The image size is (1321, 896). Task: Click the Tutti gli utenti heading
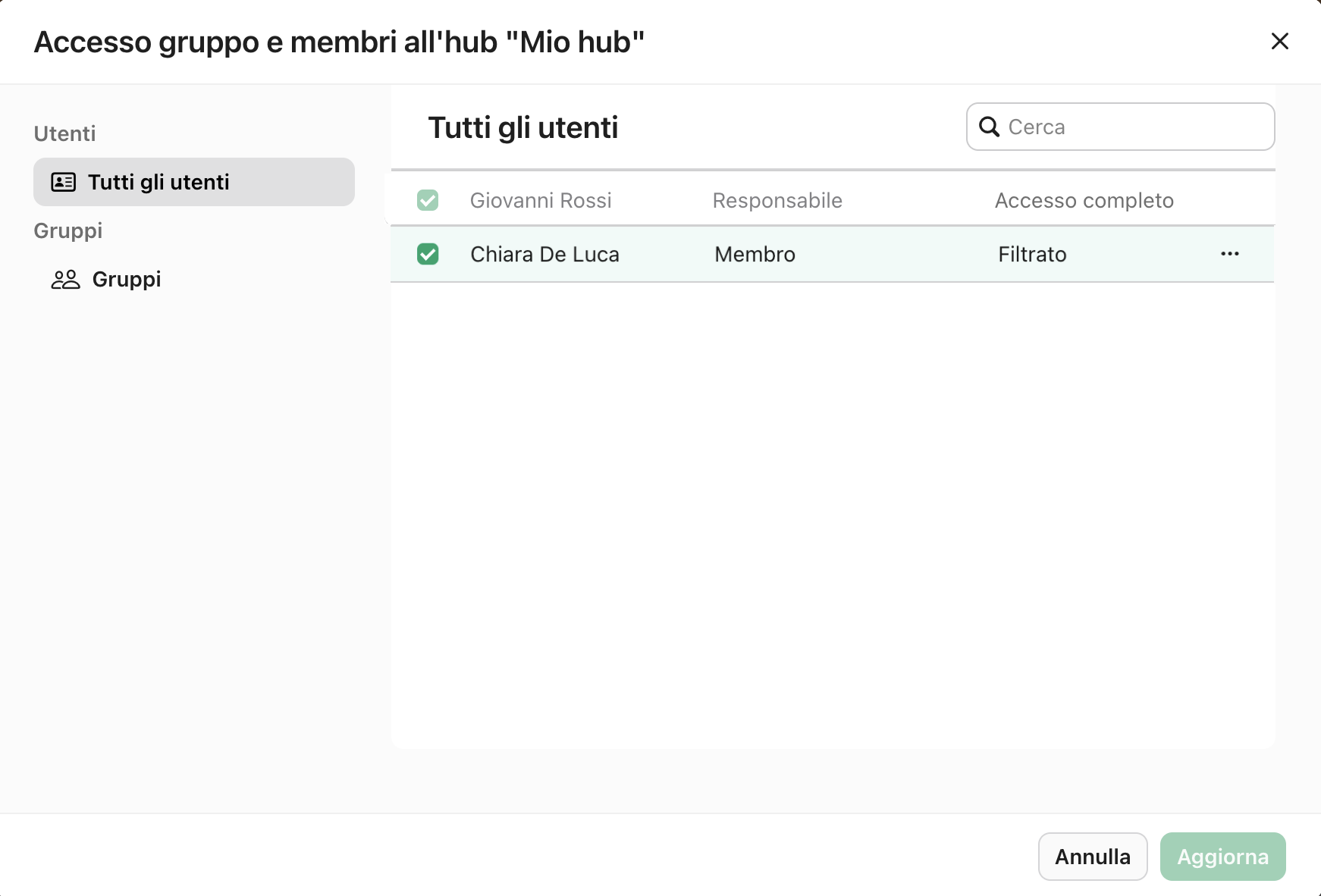pos(522,127)
